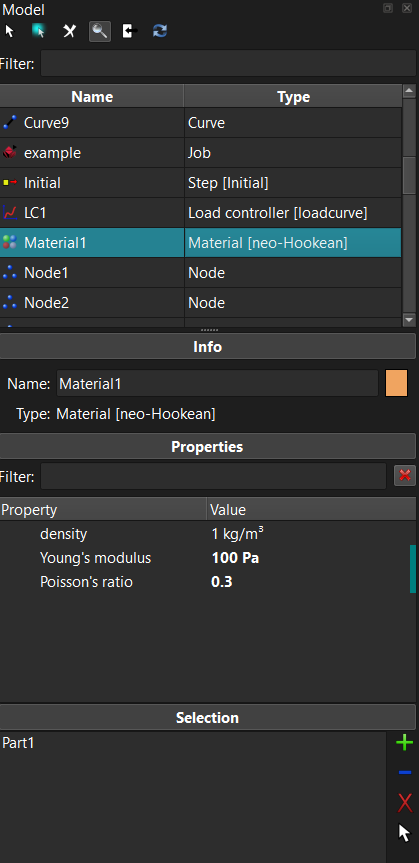Click the arrow select tool icon
Viewport: 419px width, 863px height.
click(x=9, y=31)
